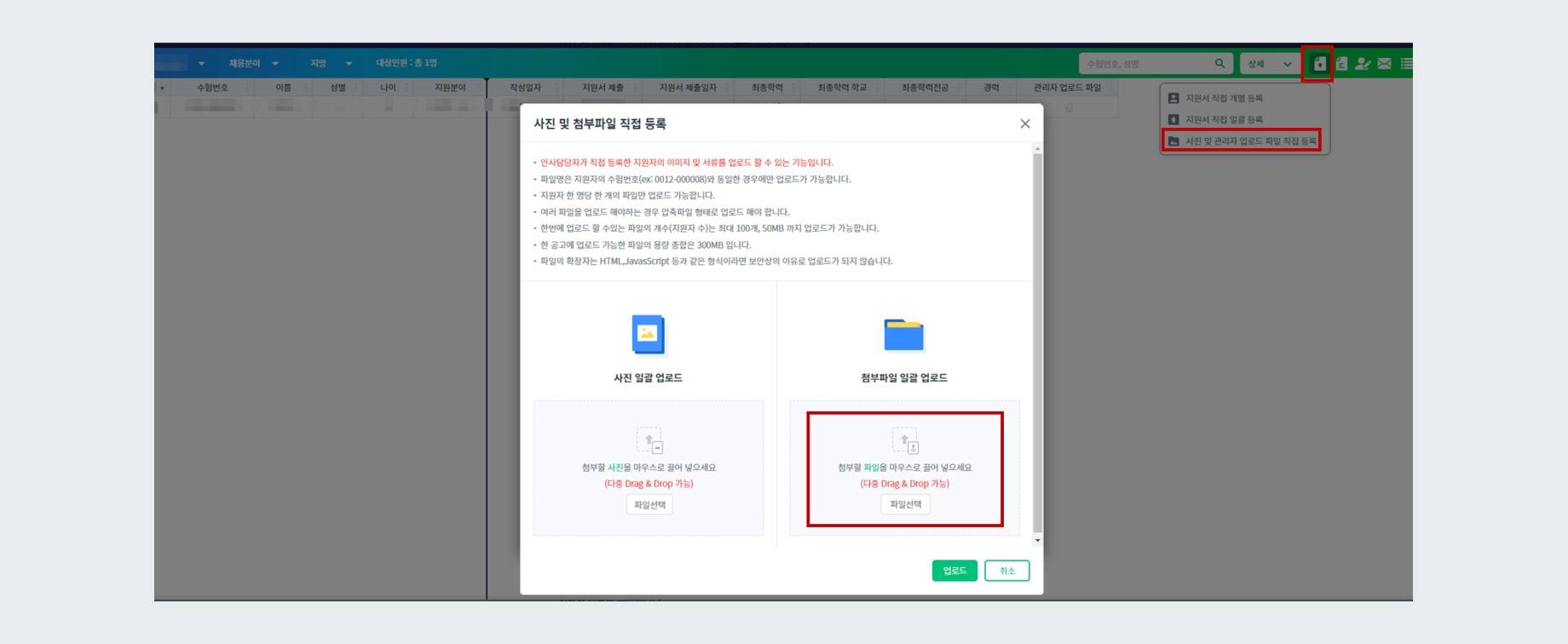Click the photo drag-and-drop upload icon

pos(649,441)
